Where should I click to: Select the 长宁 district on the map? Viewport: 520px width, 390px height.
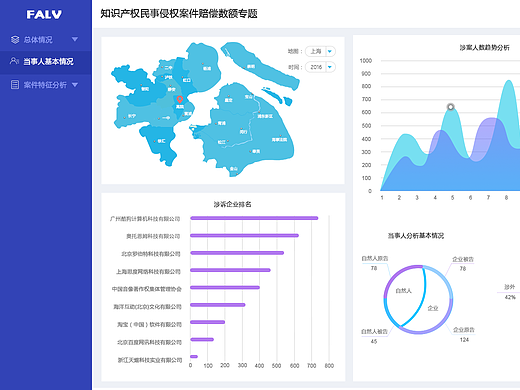click(x=132, y=116)
